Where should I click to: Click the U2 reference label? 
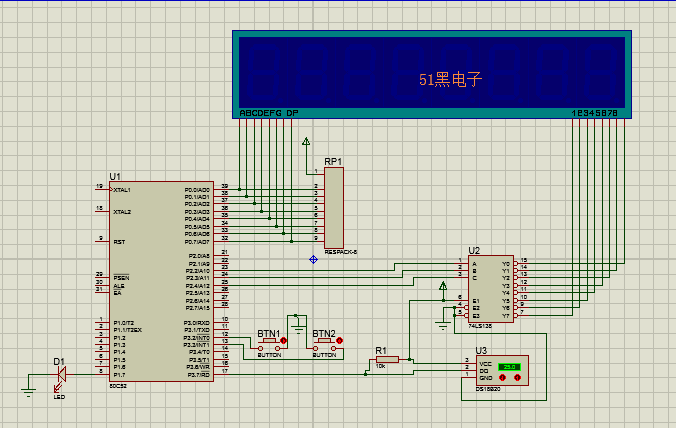click(474, 251)
